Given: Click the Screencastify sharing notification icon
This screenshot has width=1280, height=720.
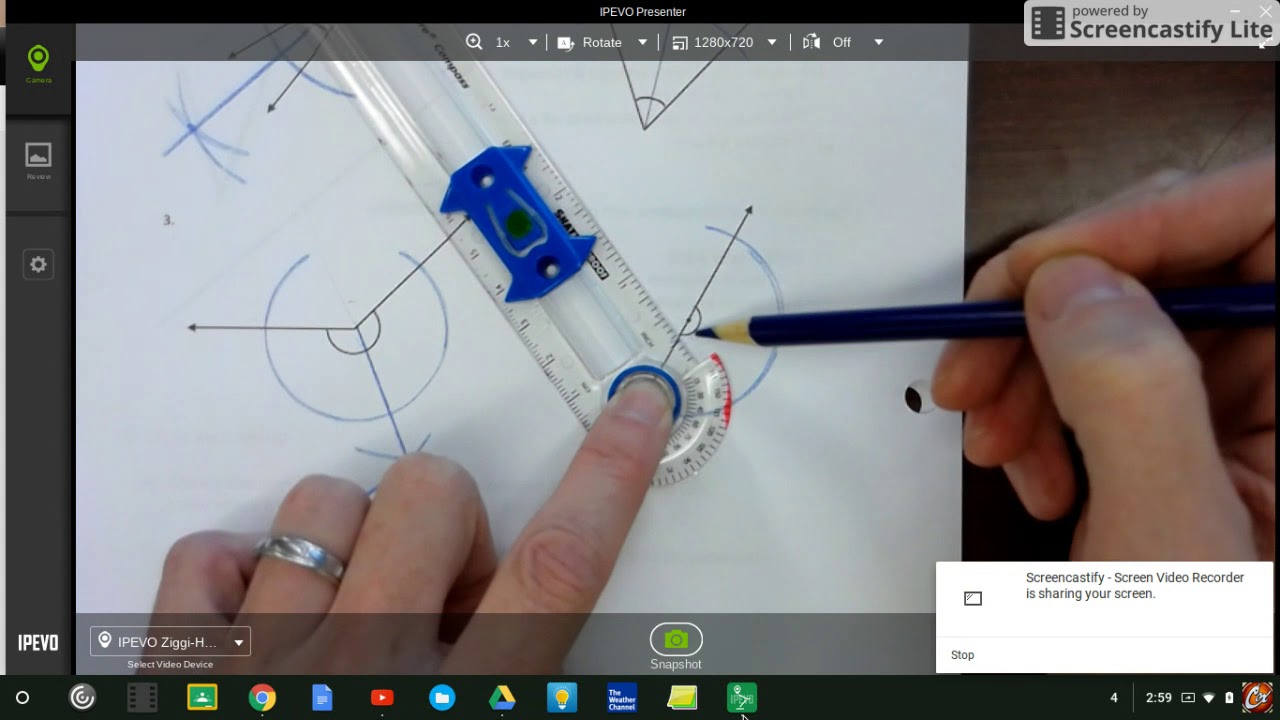Looking at the screenshot, I should point(973,598).
